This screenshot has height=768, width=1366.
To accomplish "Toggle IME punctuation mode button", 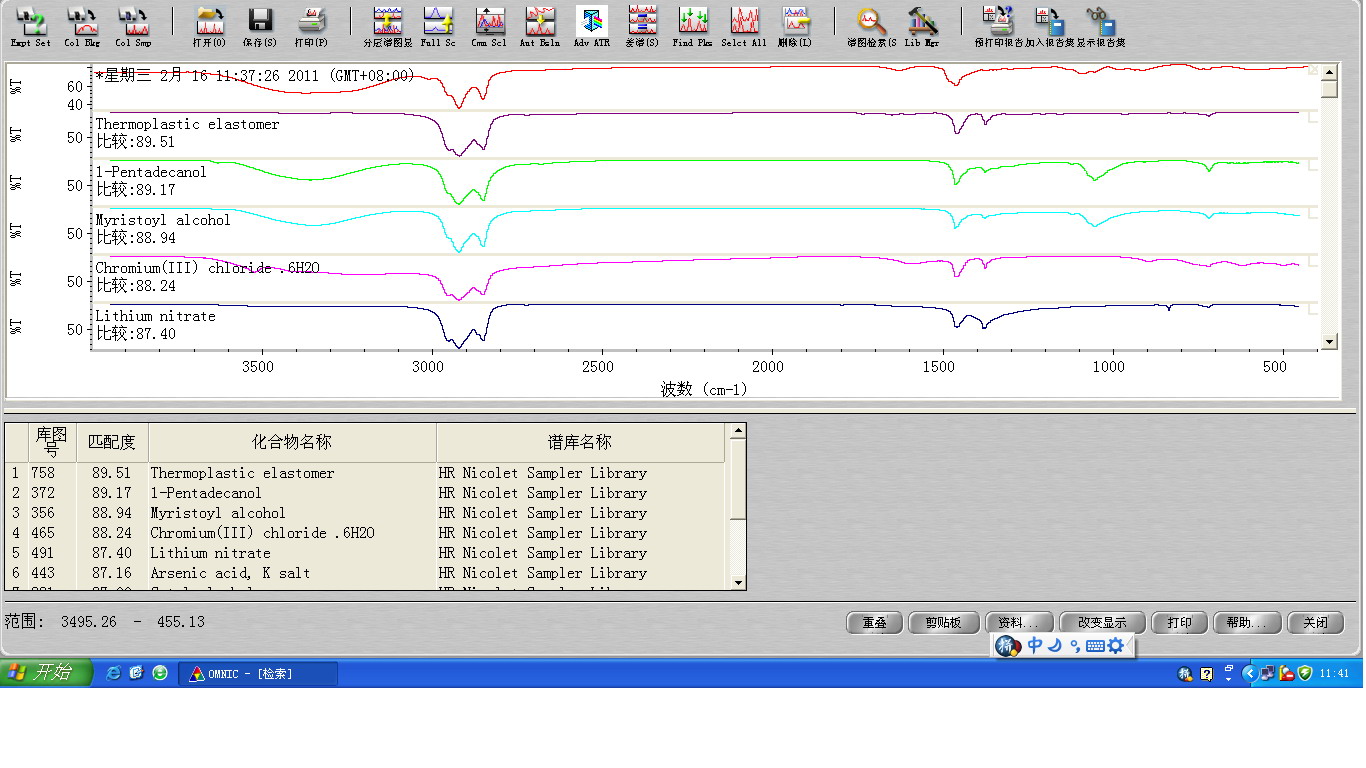I will pyautogui.click(x=1075, y=646).
